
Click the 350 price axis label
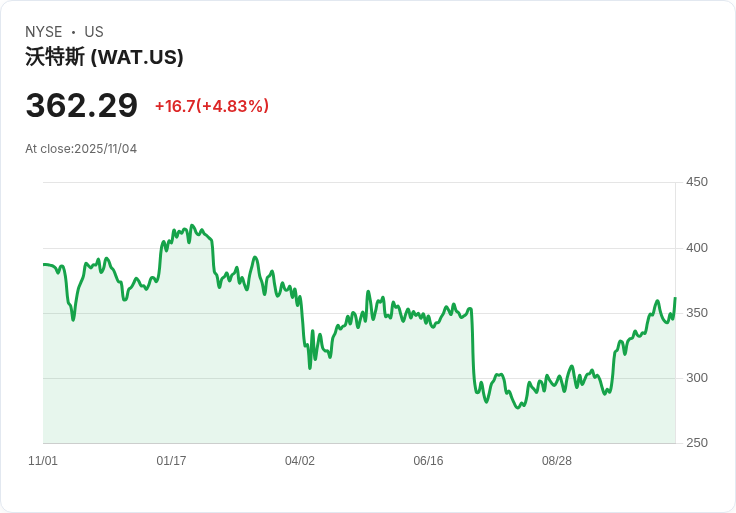click(x=697, y=313)
